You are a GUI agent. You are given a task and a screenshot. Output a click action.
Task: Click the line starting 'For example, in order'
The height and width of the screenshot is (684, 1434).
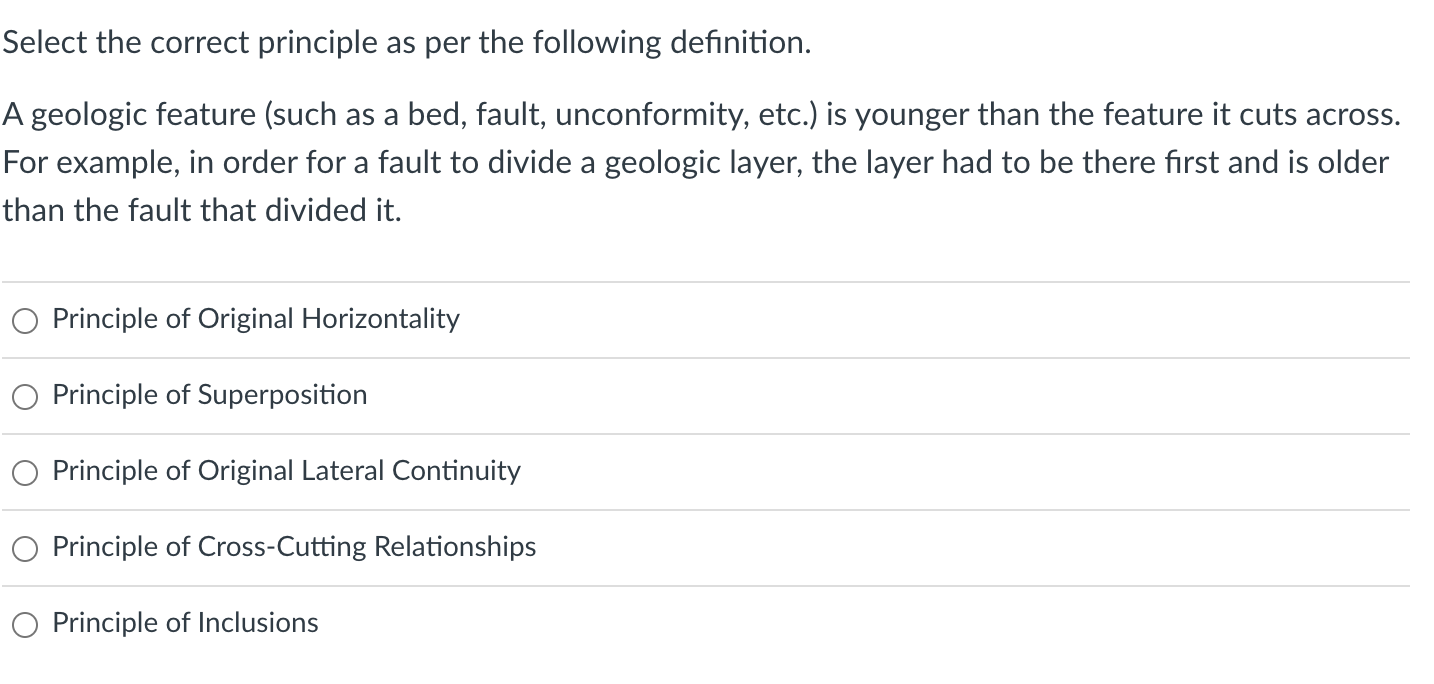pos(695,162)
